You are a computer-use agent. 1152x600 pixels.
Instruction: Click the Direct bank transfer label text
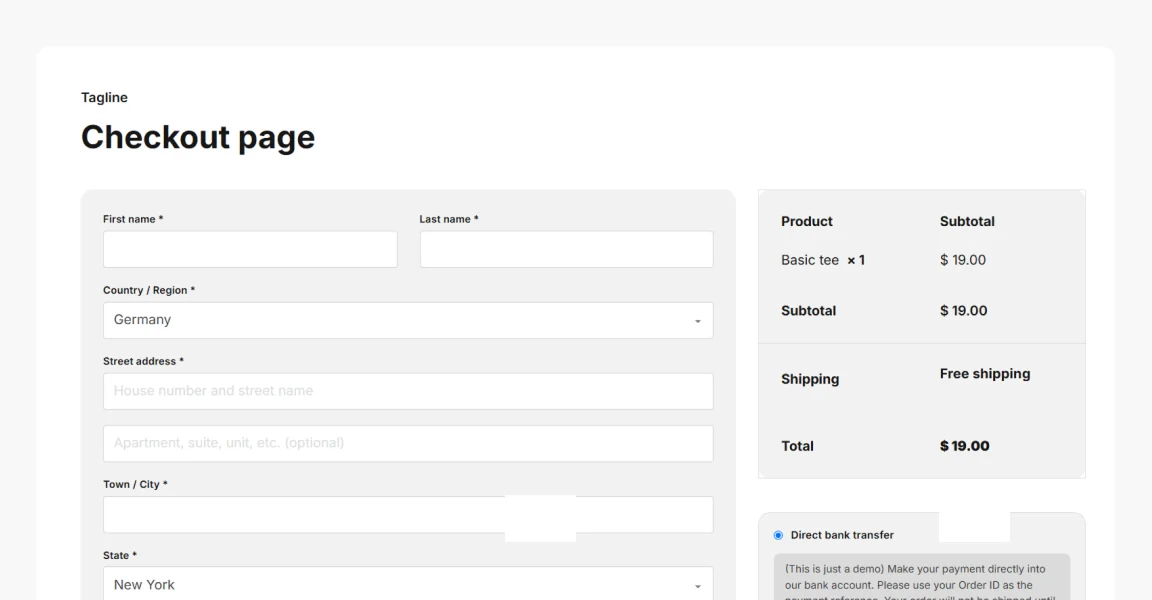pyautogui.click(x=842, y=535)
